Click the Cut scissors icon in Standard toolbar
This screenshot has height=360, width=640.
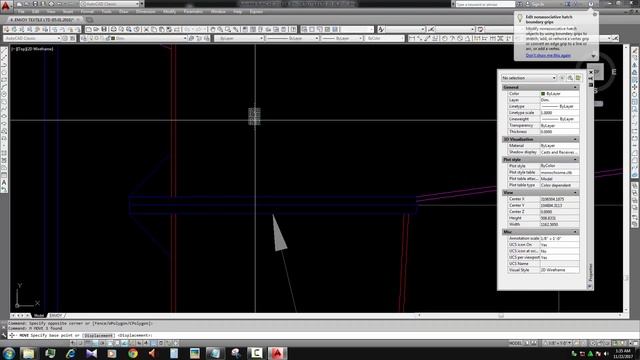(x=146, y=29)
